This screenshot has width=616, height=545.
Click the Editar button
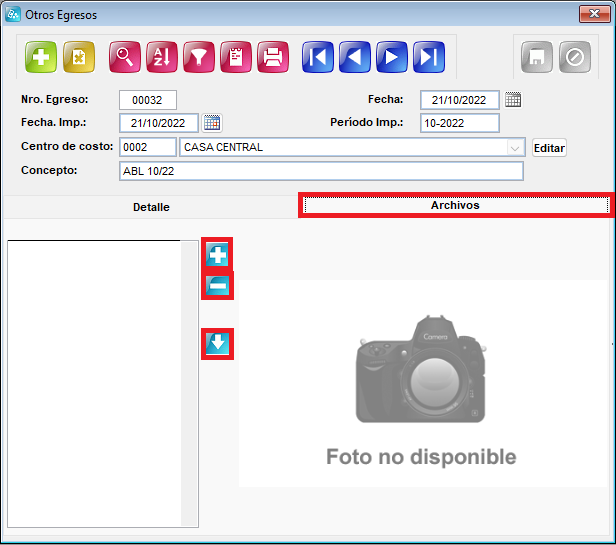[549, 148]
